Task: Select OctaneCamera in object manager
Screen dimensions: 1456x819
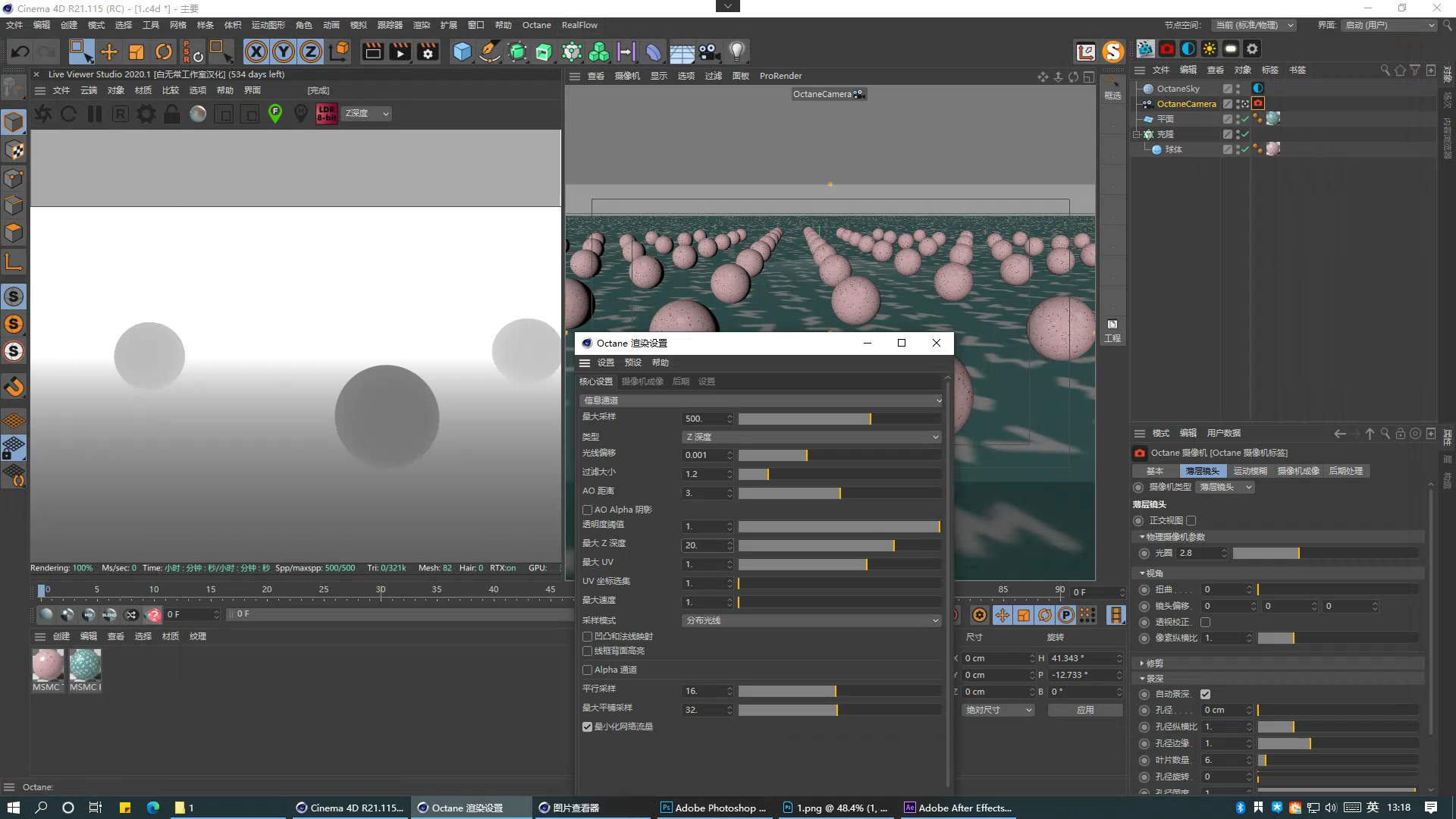Action: tap(1186, 104)
